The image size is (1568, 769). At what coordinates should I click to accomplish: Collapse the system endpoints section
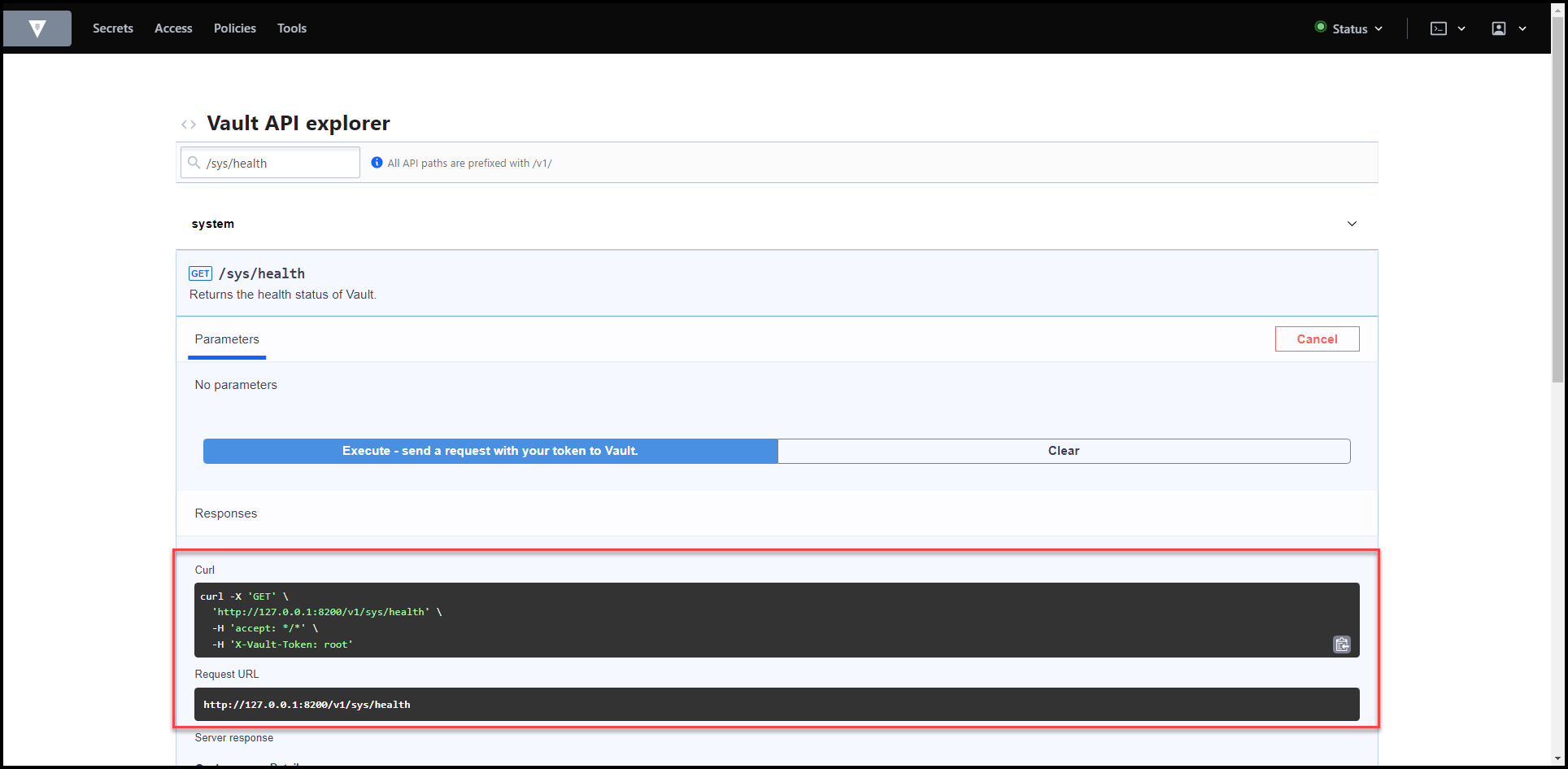point(1352,223)
